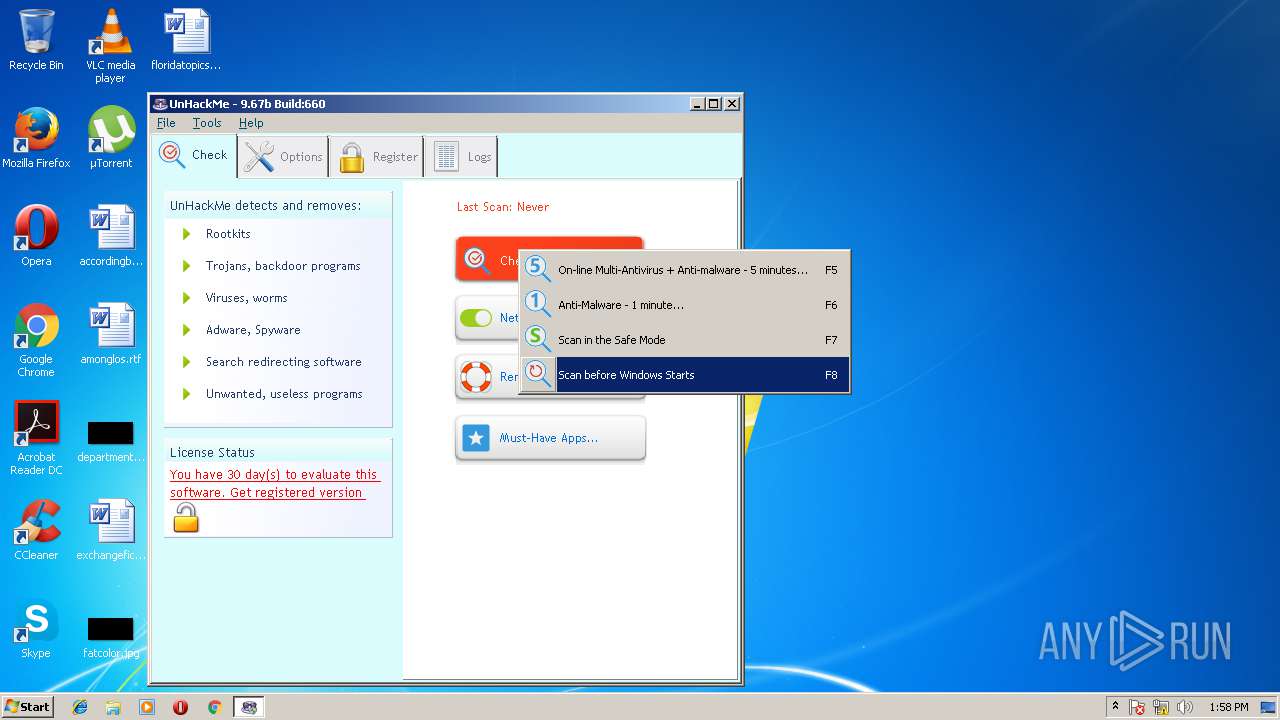The image size is (1280, 720).
Task: Click the Safe Mode S magnifier icon
Action: [538, 339]
